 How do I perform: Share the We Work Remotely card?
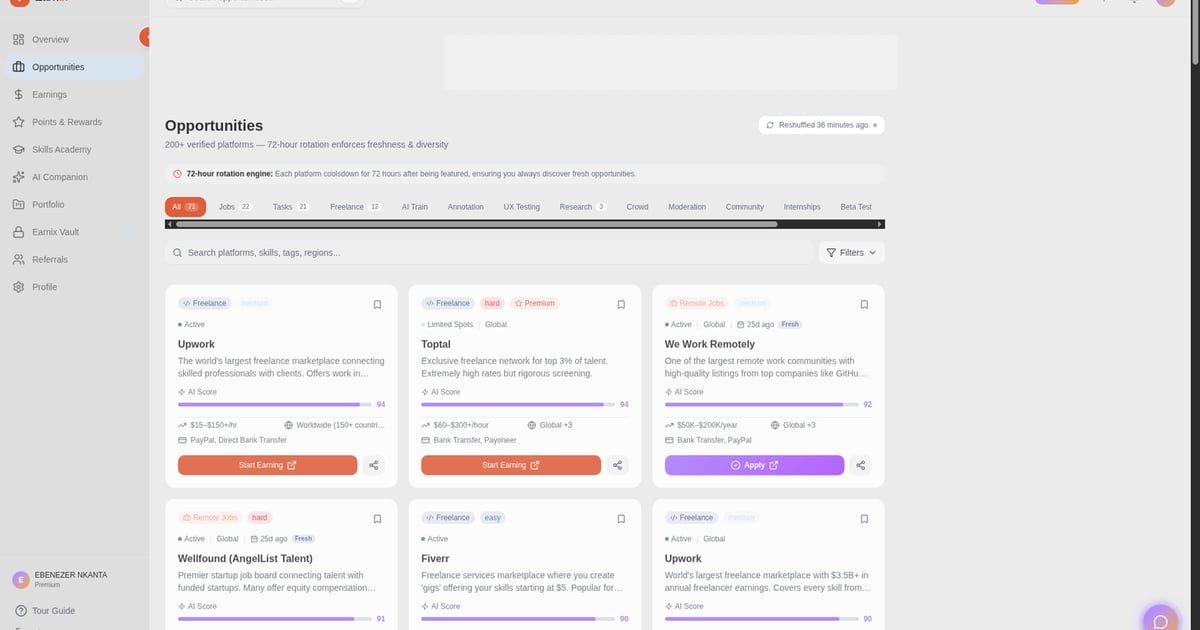pyautogui.click(x=860, y=465)
